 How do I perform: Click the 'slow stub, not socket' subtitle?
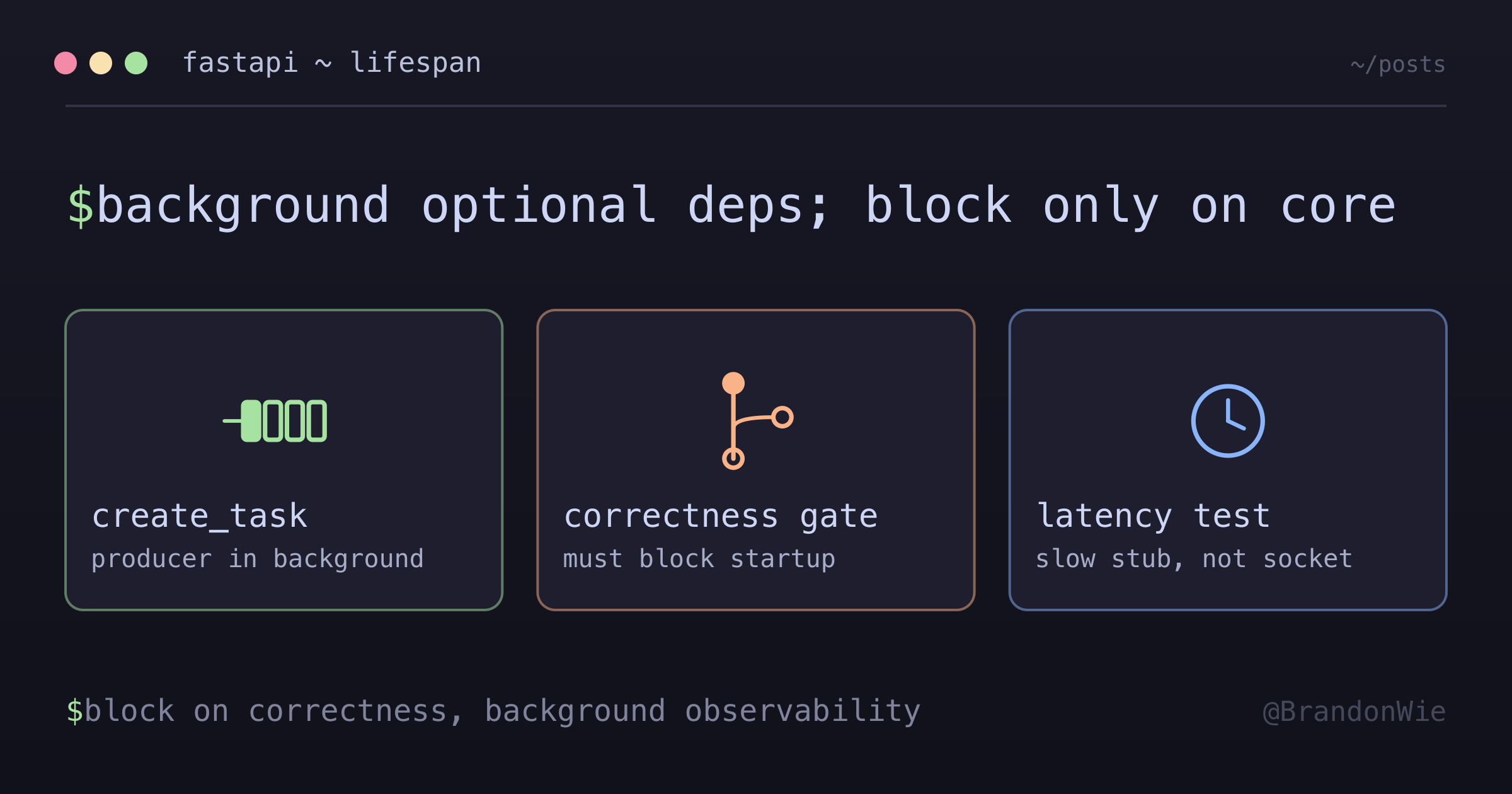coord(1194,559)
